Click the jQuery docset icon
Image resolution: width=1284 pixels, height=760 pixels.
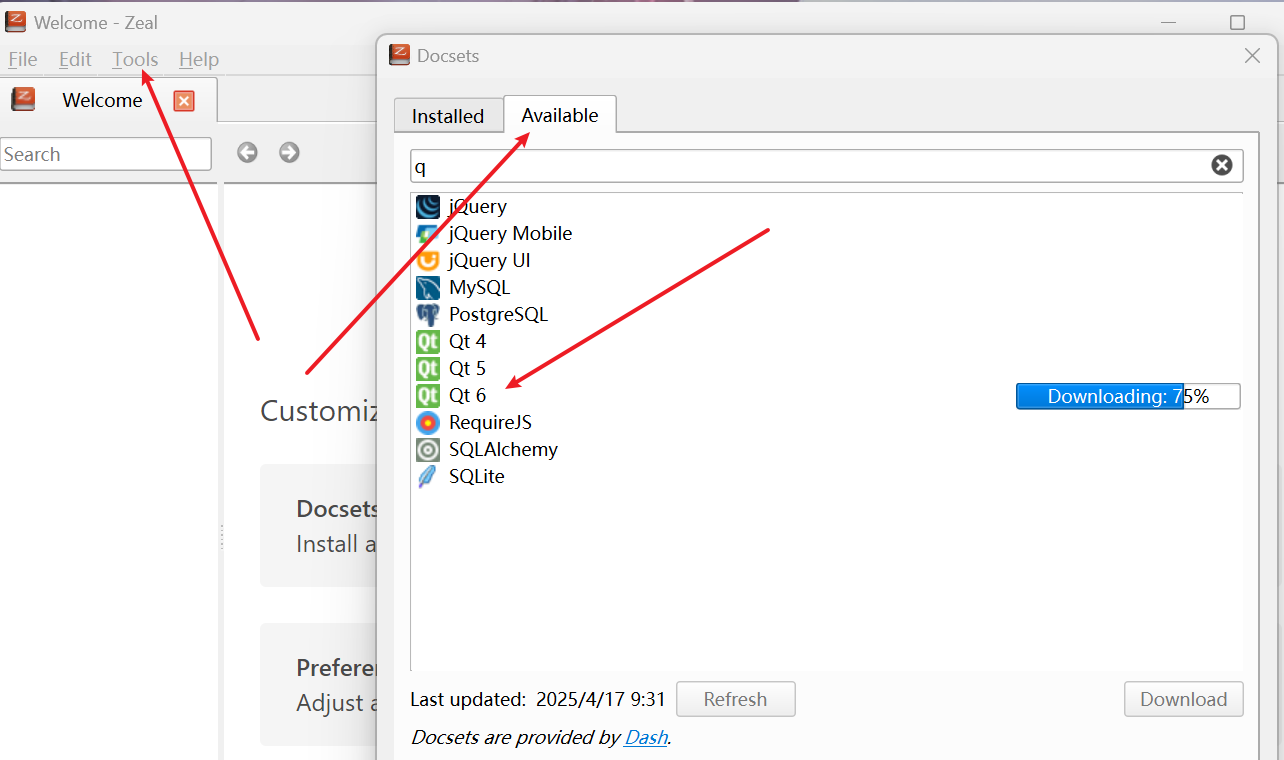point(428,207)
